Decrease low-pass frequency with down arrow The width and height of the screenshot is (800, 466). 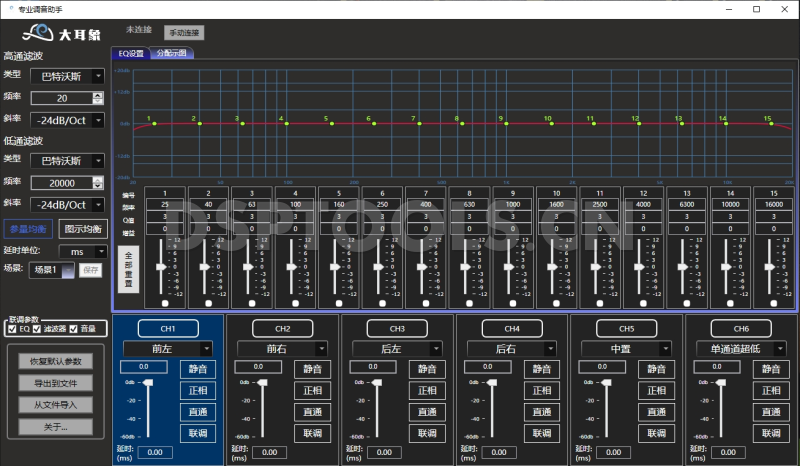(97, 186)
